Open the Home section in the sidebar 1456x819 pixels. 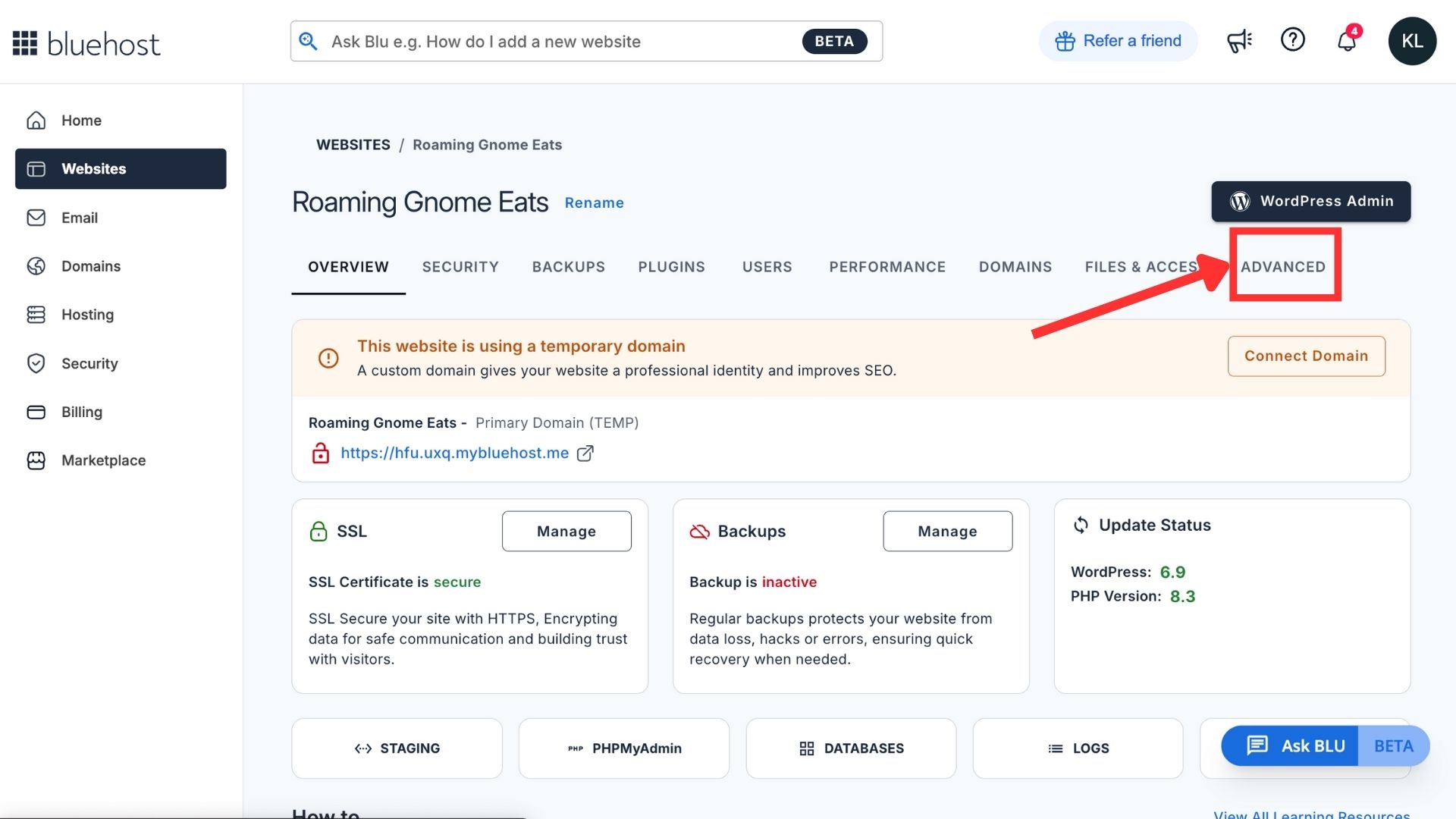click(80, 120)
